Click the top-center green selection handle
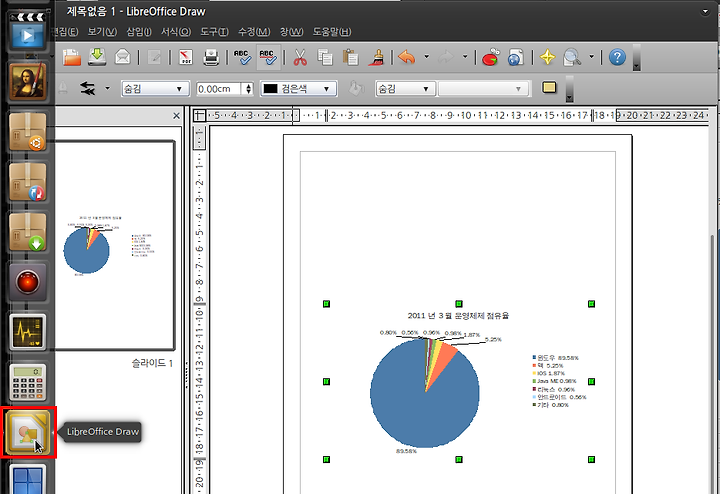Screen dimensions: 720x494 pos(459,303)
